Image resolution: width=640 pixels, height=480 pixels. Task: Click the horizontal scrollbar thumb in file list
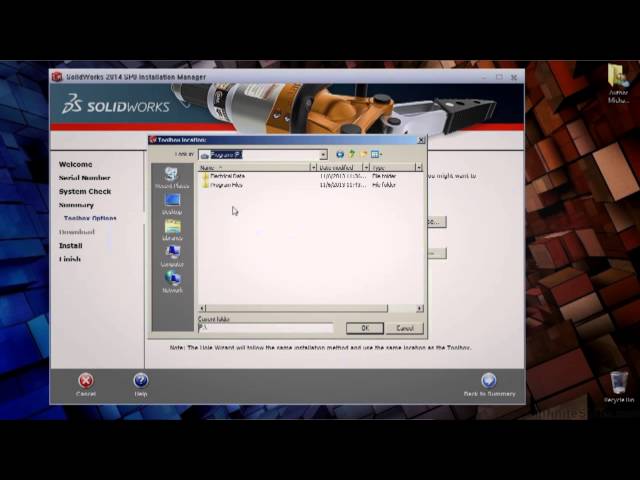click(x=297, y=308)
